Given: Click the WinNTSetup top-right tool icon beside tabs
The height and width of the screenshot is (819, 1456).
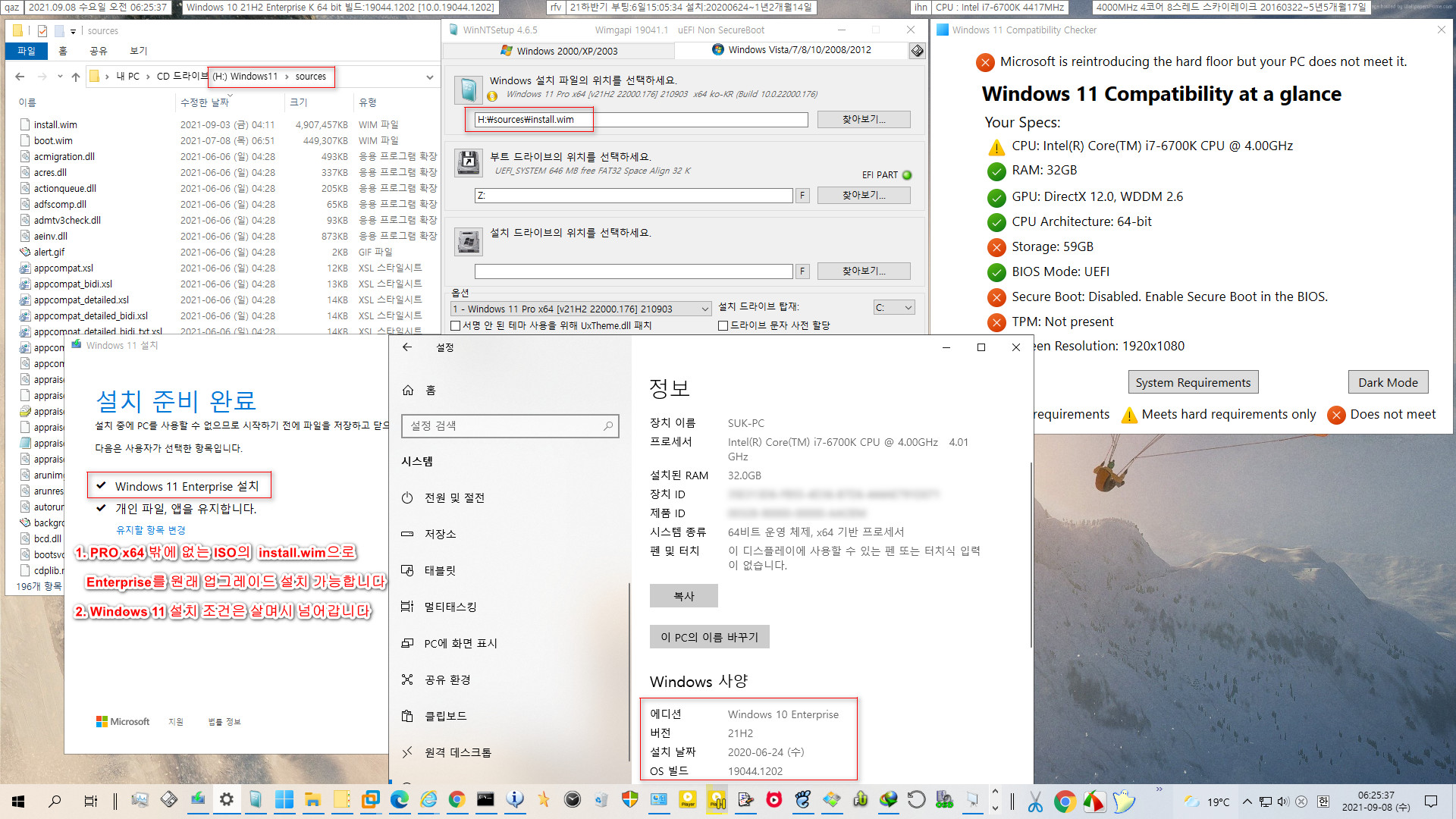Looking at the screenshot, I should click(917, 51).
